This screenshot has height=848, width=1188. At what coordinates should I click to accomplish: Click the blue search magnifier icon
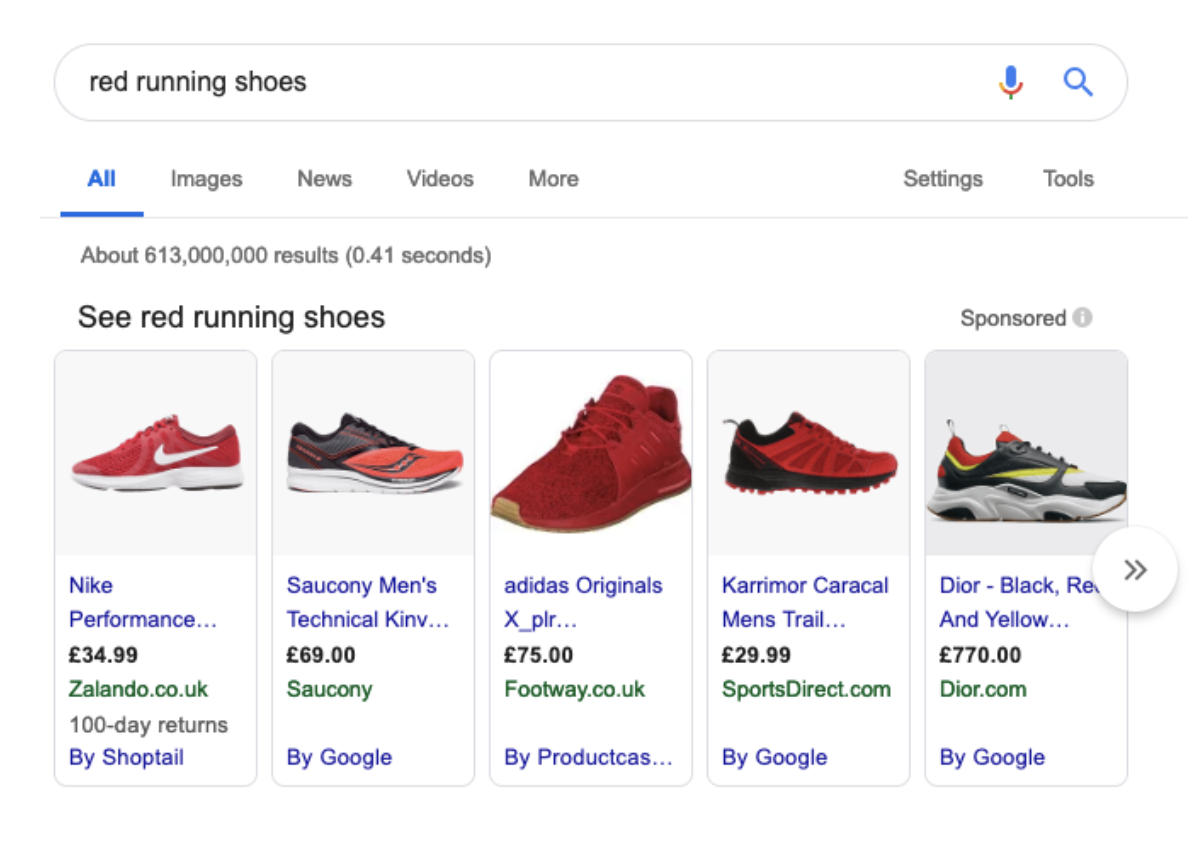tap(1078, 81)
